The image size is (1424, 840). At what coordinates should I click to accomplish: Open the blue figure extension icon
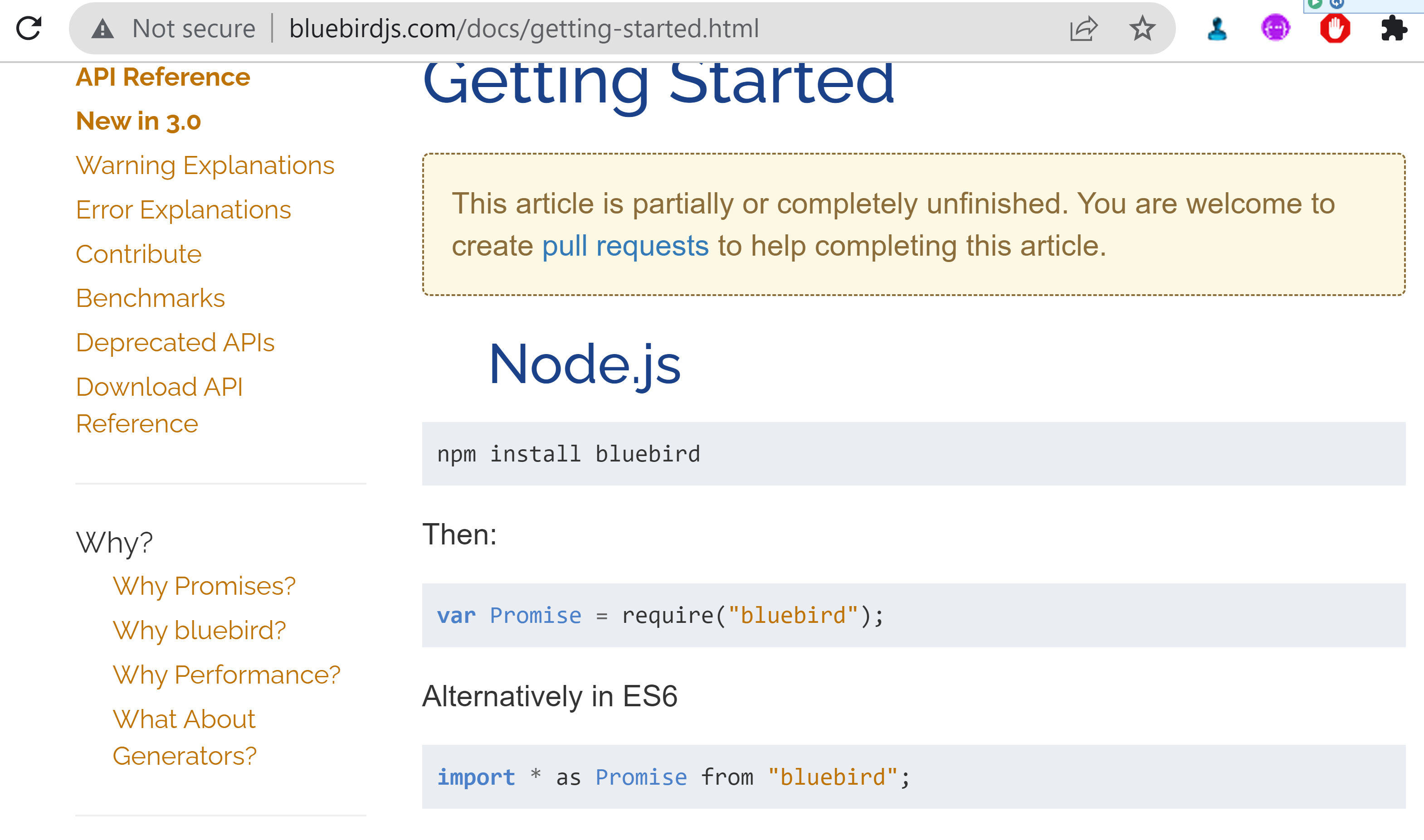click(x=1217, y=28)
